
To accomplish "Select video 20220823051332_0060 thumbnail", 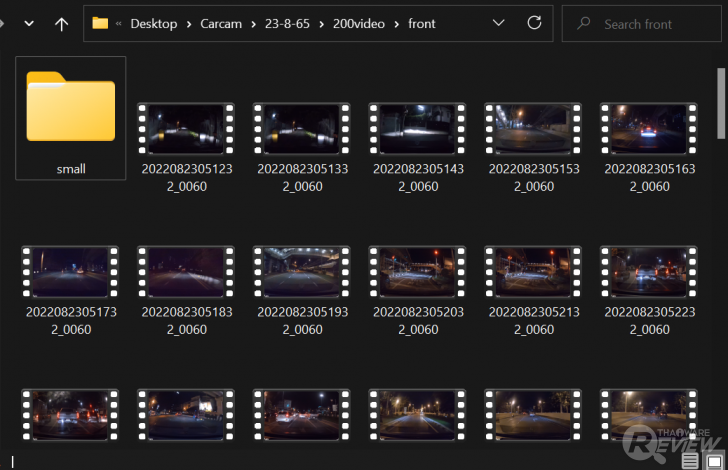I will coord(301,129).
